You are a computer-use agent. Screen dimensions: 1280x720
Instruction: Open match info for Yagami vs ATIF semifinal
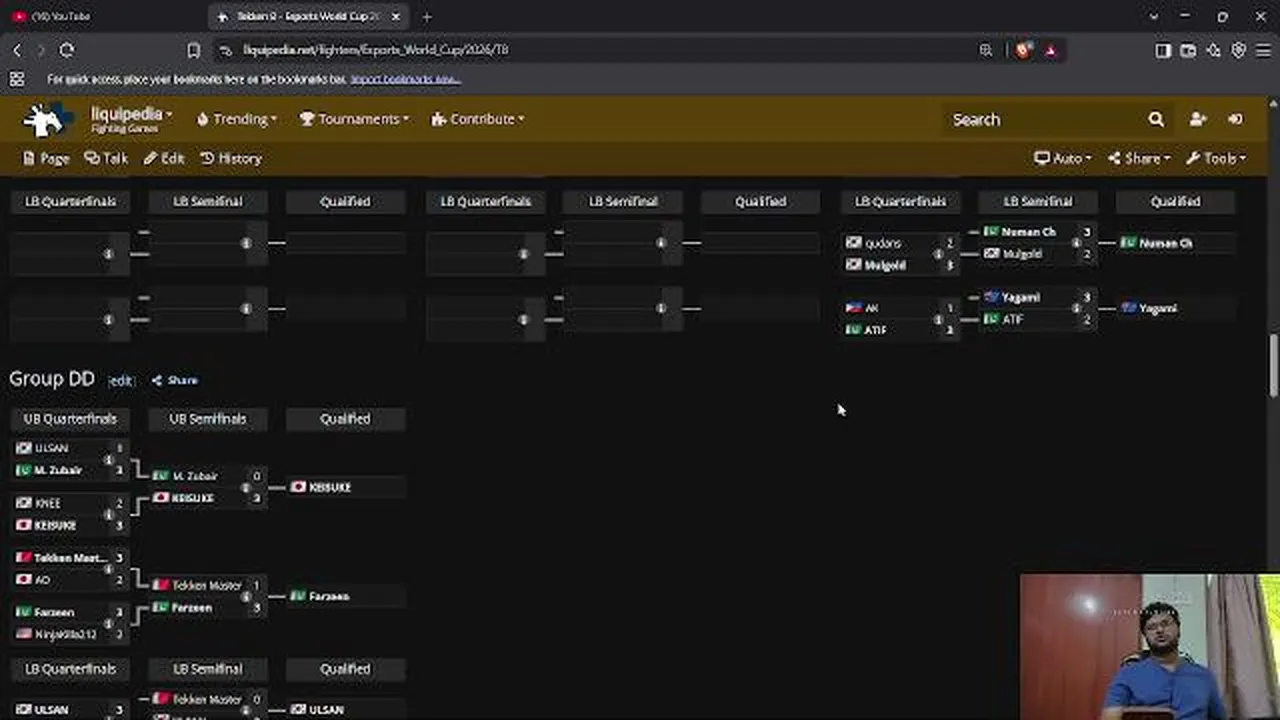1076,308
